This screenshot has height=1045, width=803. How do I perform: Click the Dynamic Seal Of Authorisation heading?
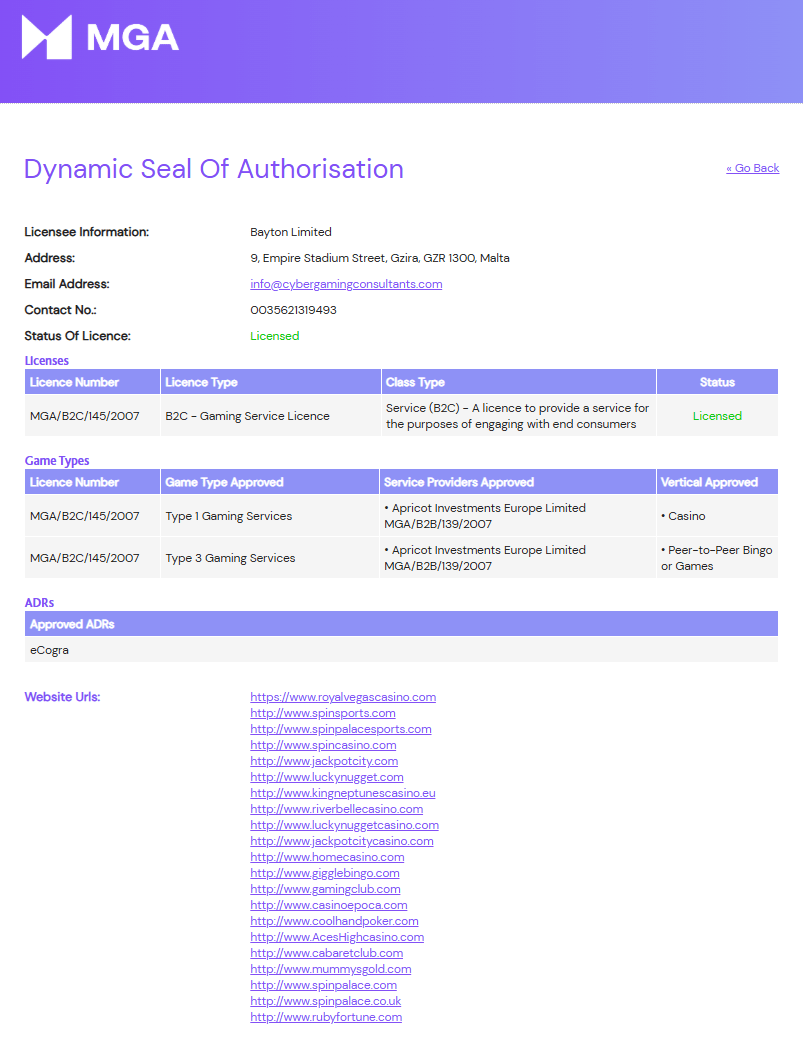click(x=214, y=169)
